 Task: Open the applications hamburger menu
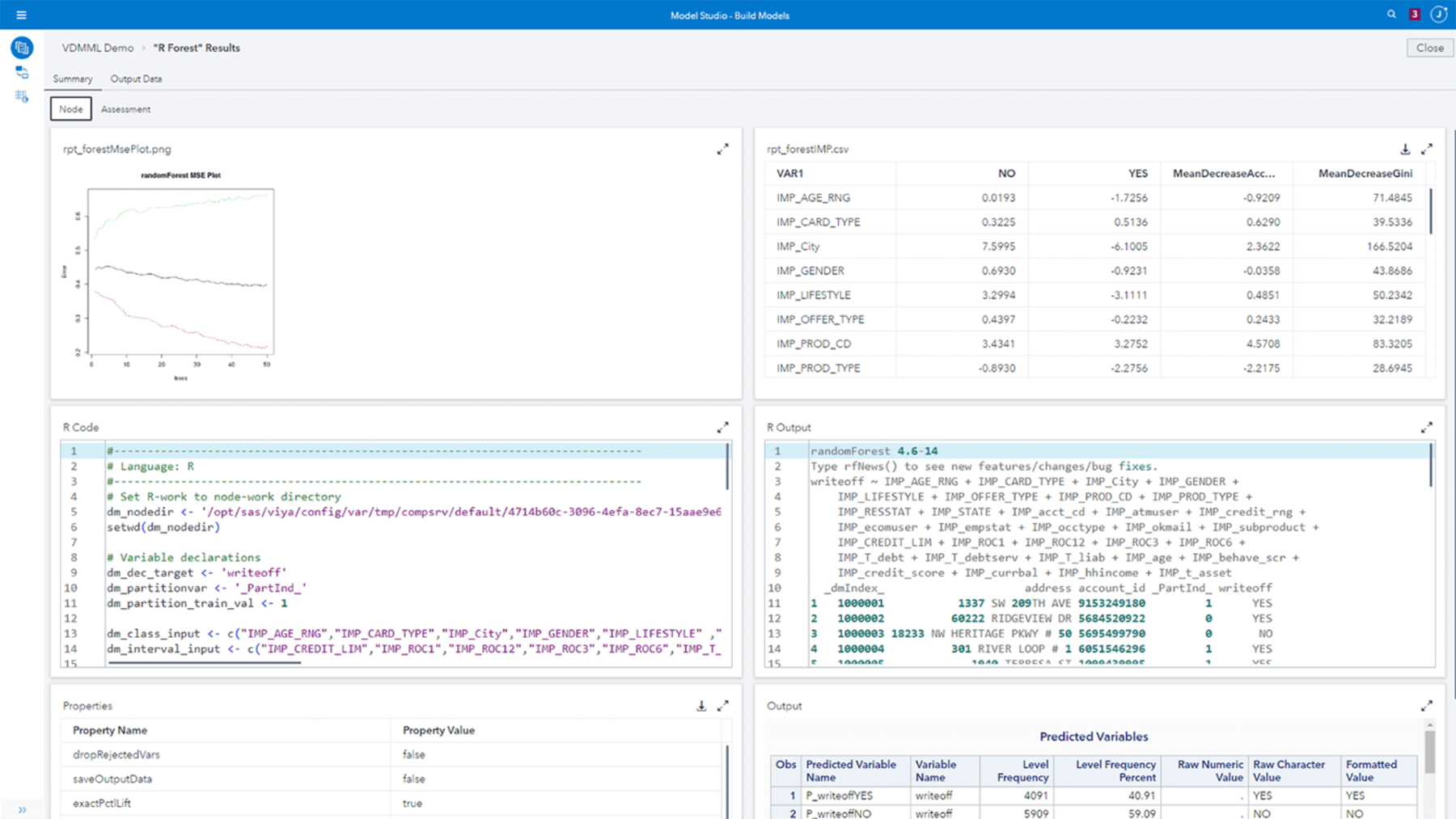(x=22, y=13)
